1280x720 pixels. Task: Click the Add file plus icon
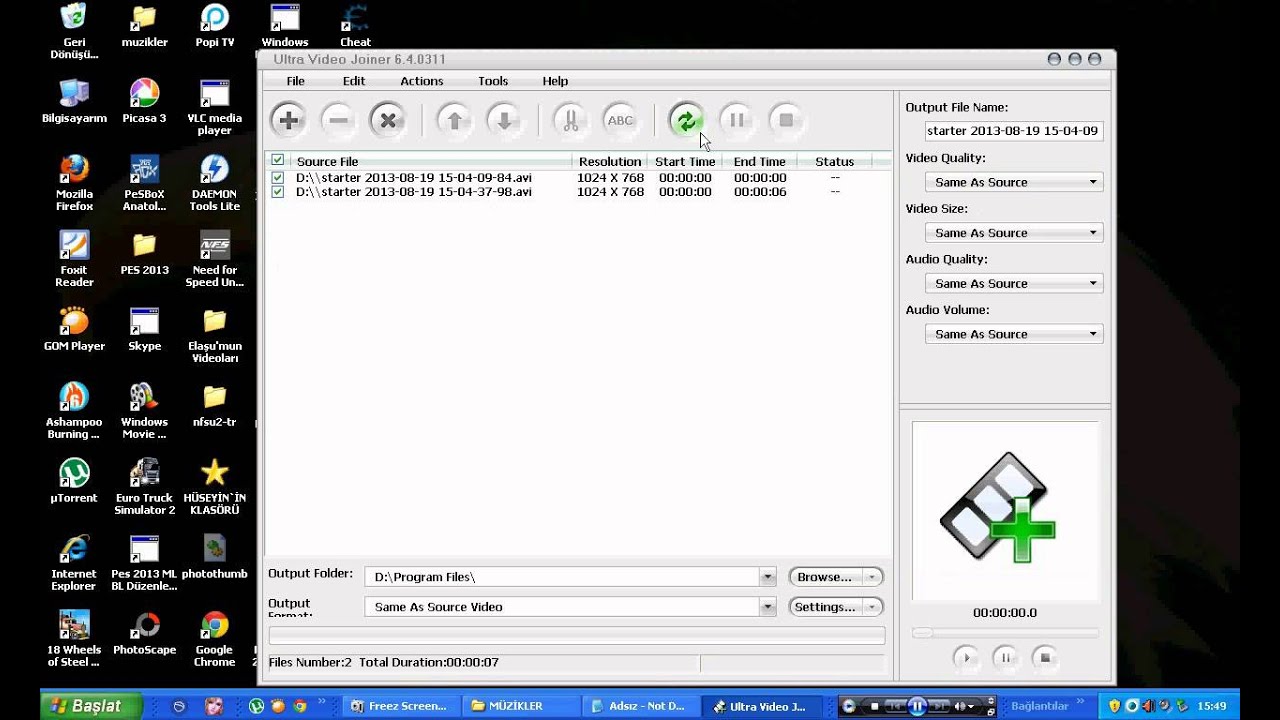288,121
